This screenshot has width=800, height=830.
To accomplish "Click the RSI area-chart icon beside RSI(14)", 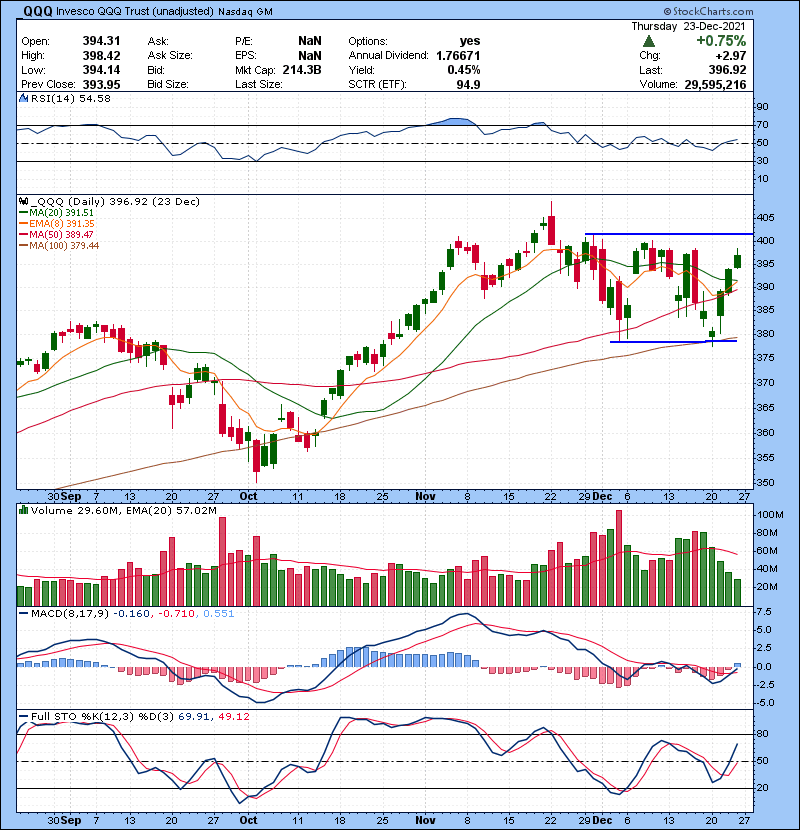I will 23,98.
